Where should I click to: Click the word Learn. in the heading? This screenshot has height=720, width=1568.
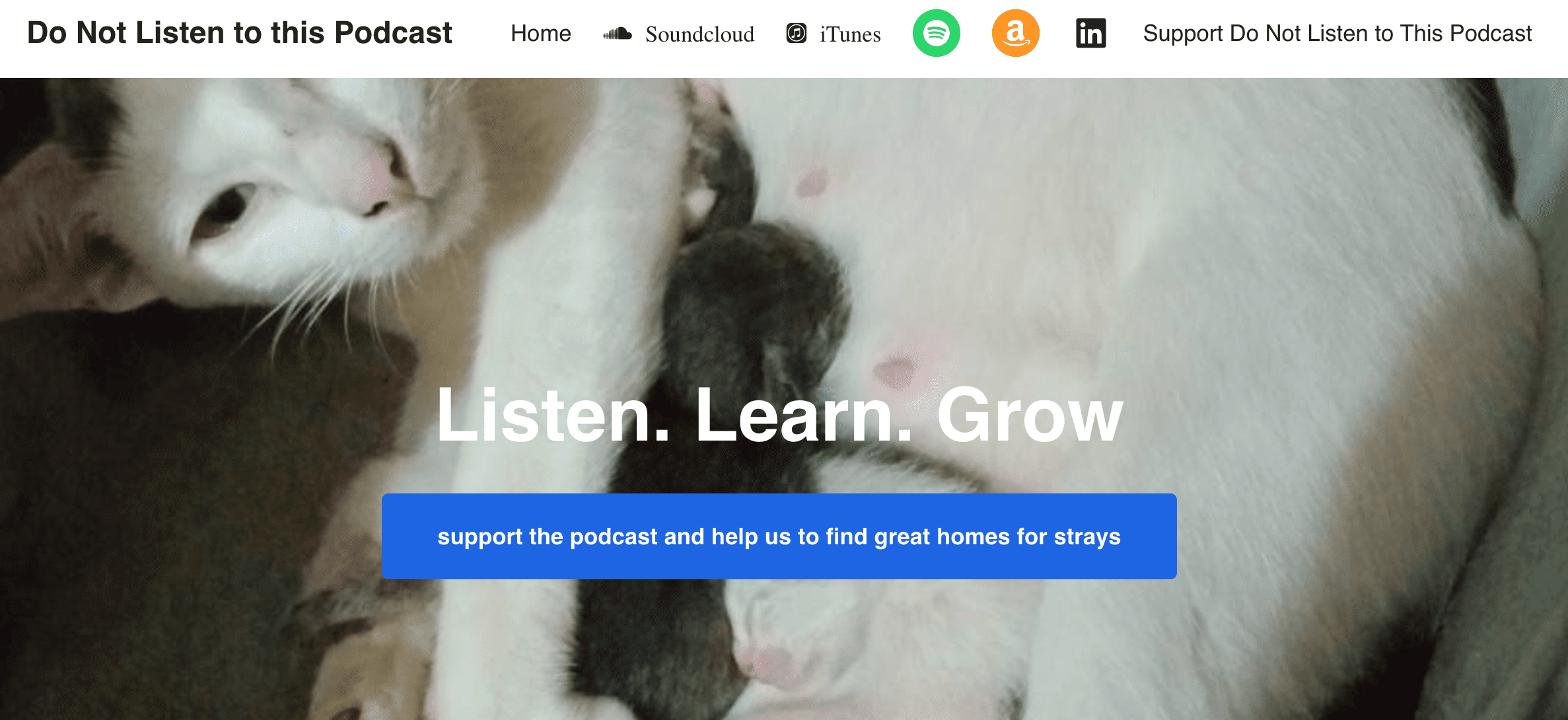coord(804,415)
